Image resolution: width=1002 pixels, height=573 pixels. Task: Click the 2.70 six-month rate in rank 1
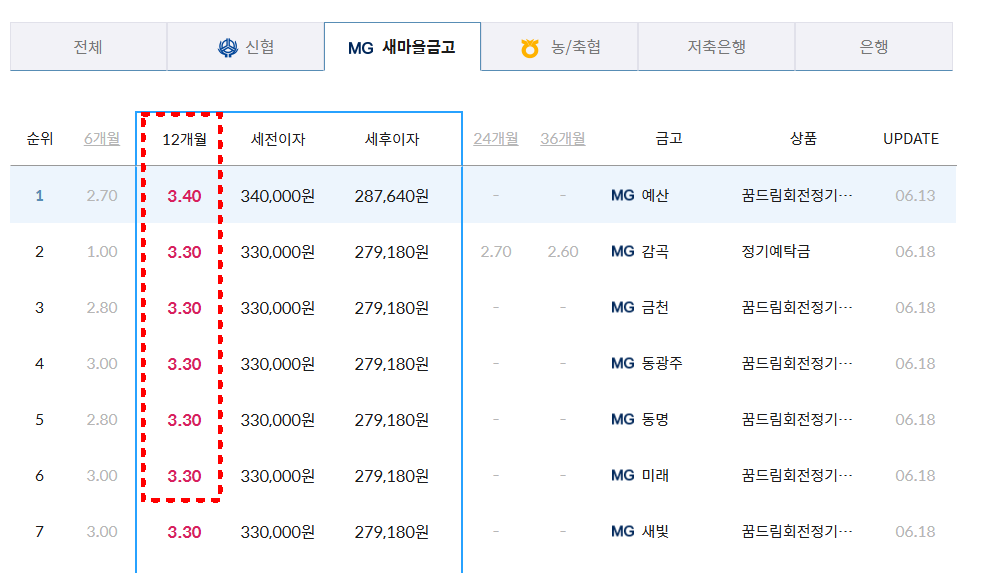(x=102, y=195)
